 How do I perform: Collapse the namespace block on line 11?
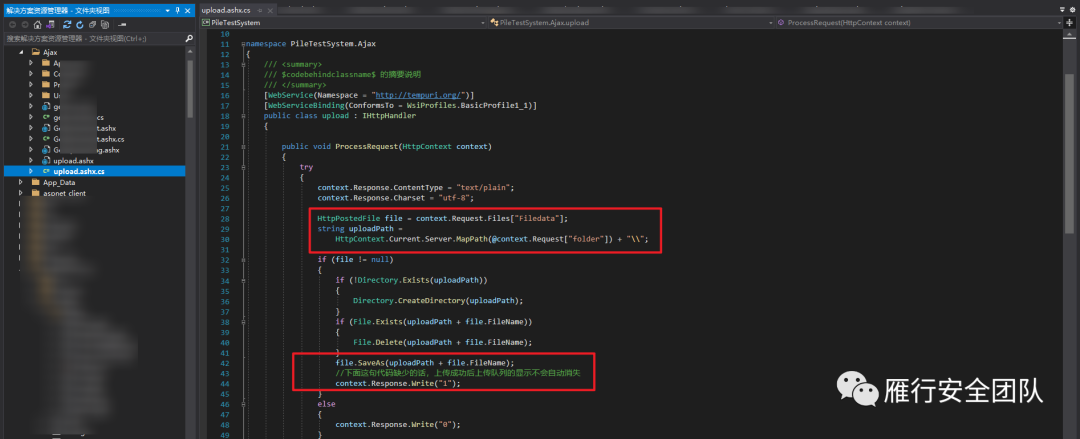pyautogui.click(x=243, y=44)
